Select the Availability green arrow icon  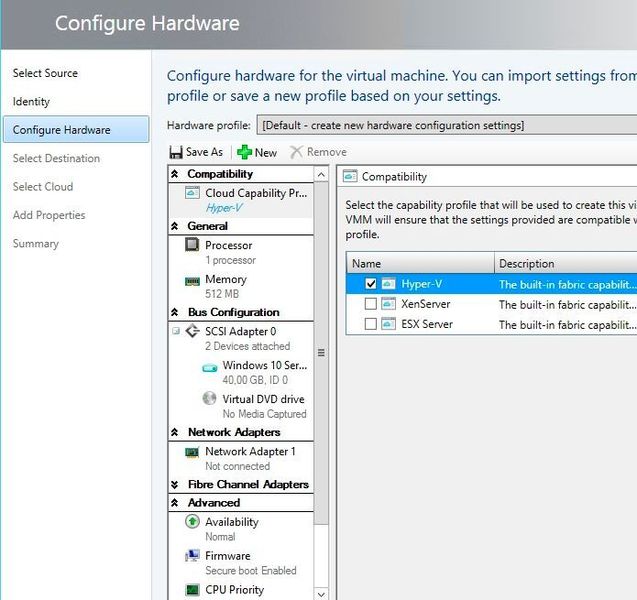192,521
